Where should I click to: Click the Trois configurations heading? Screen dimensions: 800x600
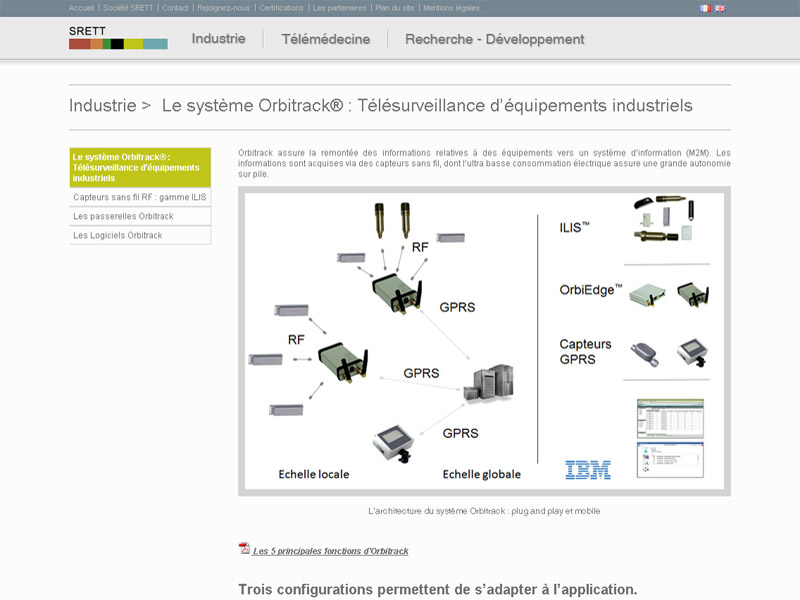tap(438, 589)
